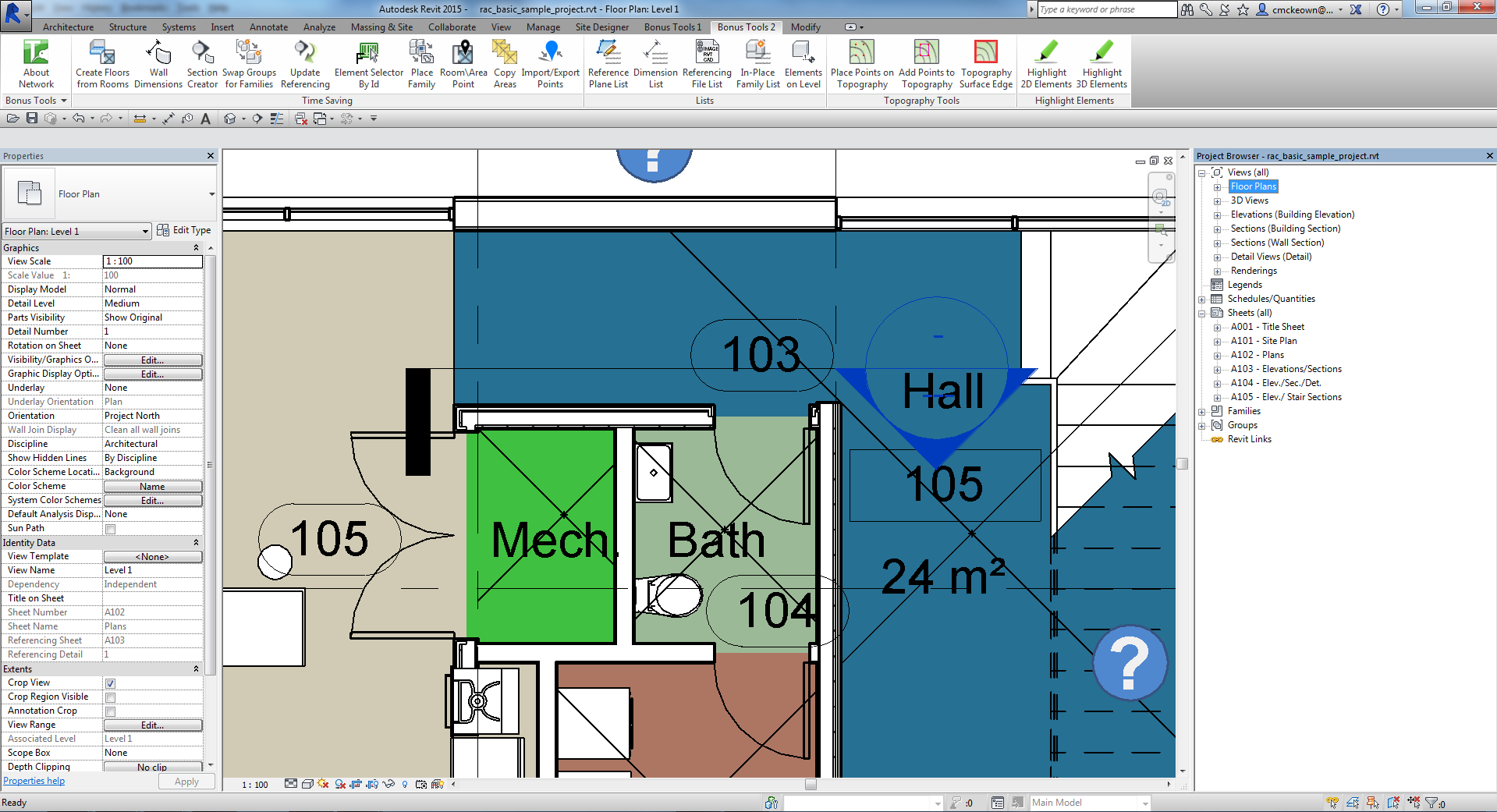Expand the A101 - Site Plan sheet

pos(1219,341)
